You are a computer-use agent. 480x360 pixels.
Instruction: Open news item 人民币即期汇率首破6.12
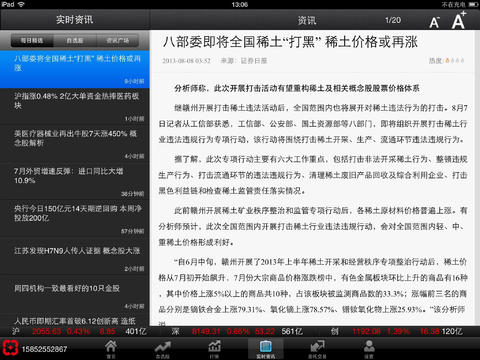pos(75,320)
